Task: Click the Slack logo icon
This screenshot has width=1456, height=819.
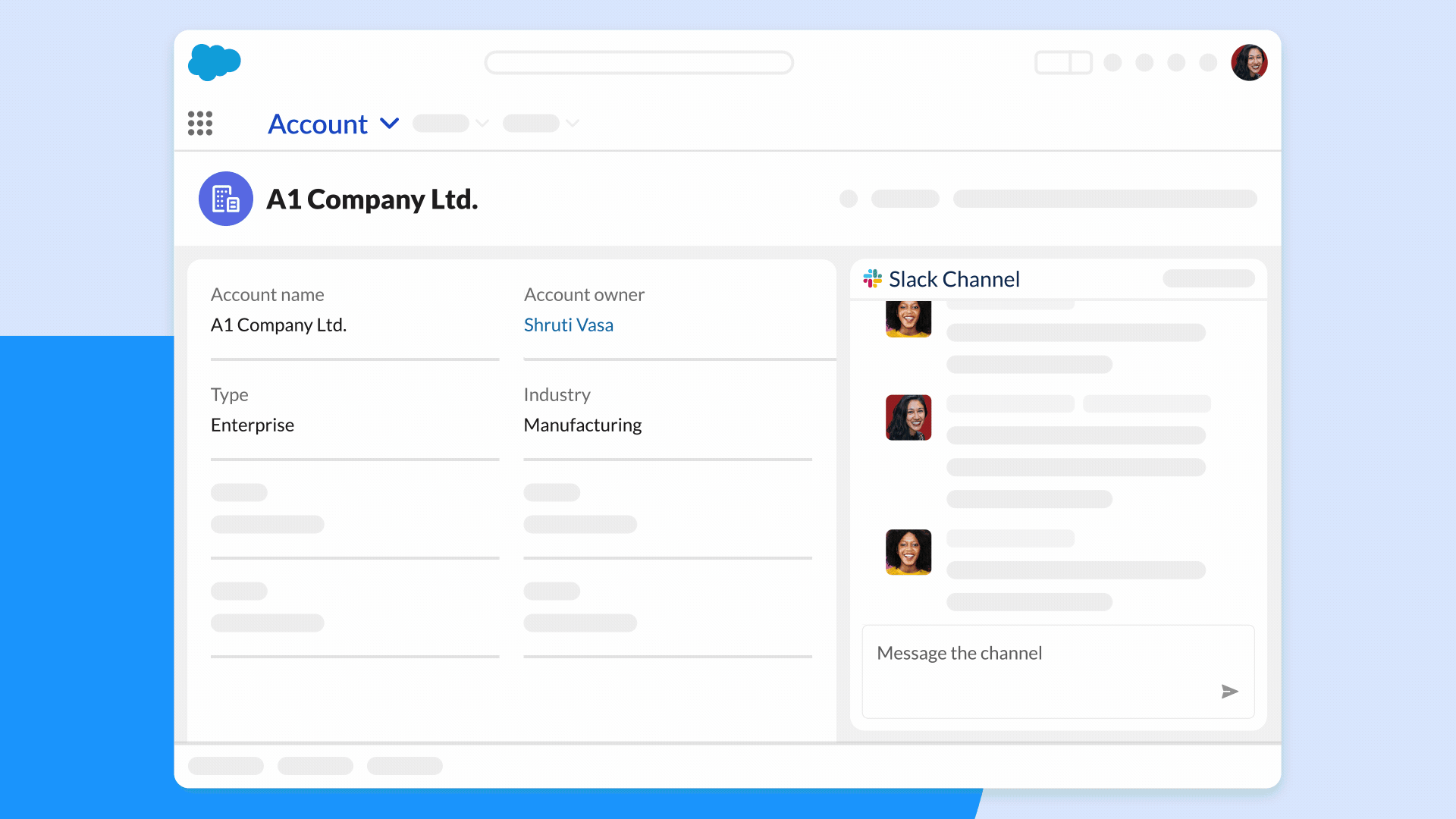Action: coord(873,279)
